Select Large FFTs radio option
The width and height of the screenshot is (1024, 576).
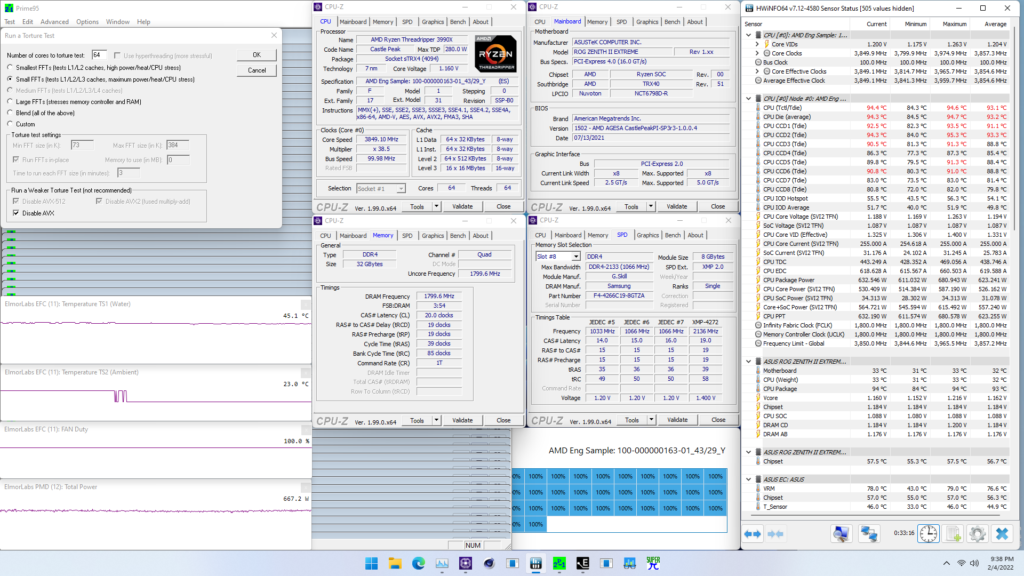(x=10, y=102)
